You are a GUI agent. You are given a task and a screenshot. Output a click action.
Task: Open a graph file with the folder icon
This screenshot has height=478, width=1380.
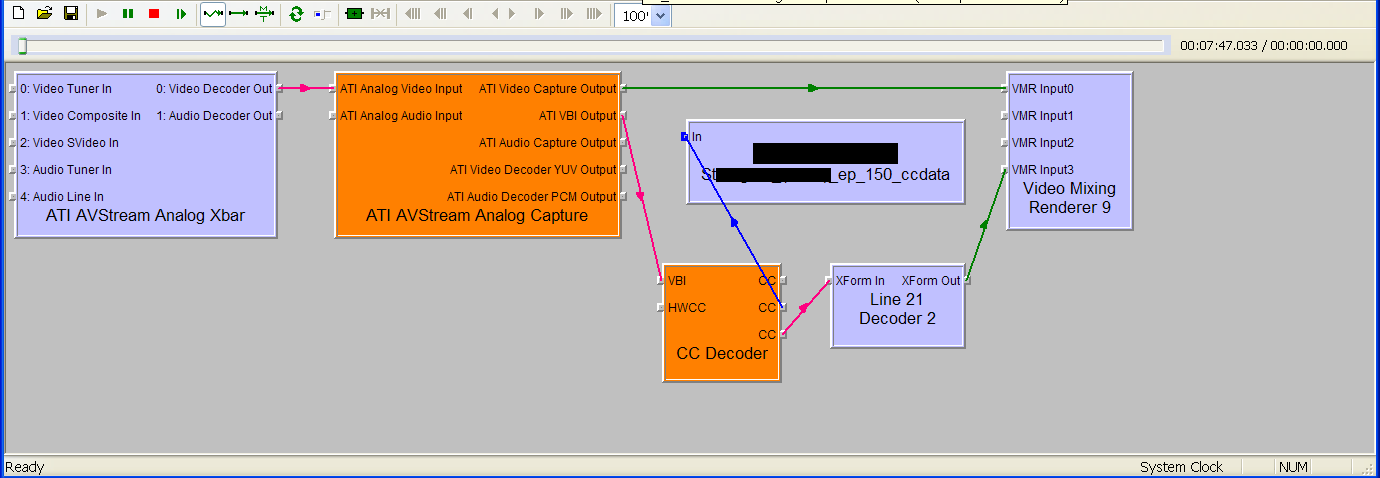pyautogui.click(x=44, y=14)
